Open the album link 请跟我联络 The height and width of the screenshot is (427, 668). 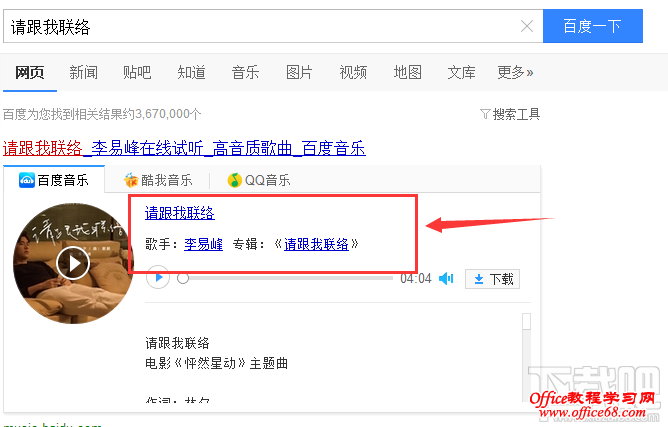(316, 244)
